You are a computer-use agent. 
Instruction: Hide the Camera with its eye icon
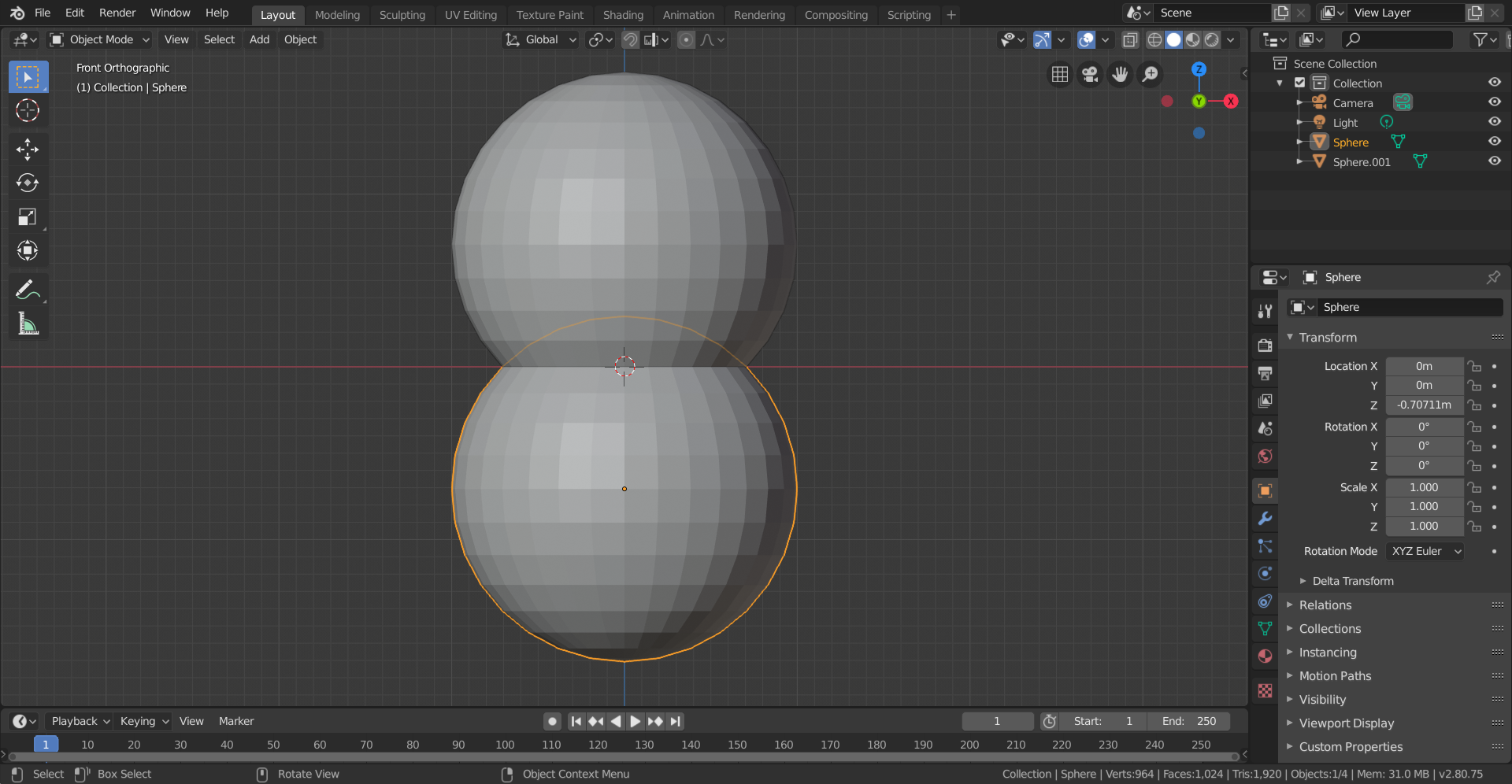click(1494, 102)
